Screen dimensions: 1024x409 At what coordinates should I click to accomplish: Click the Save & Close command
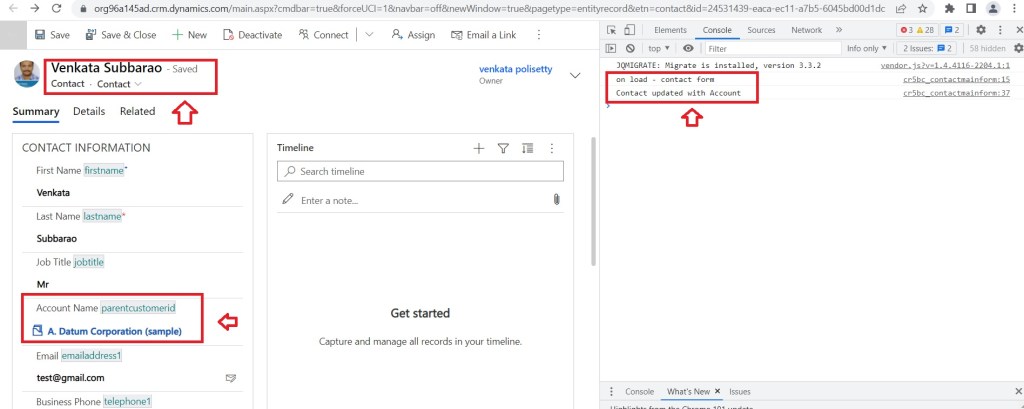pyautogui.click(x=121, y=34)
